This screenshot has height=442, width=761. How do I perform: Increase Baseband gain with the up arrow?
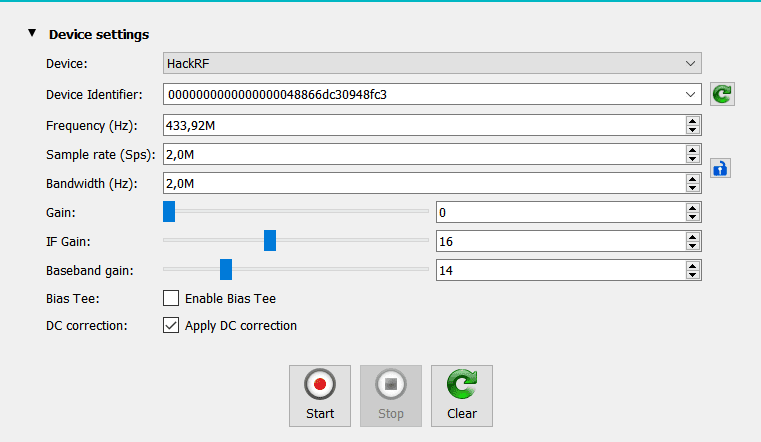(693, 266)
